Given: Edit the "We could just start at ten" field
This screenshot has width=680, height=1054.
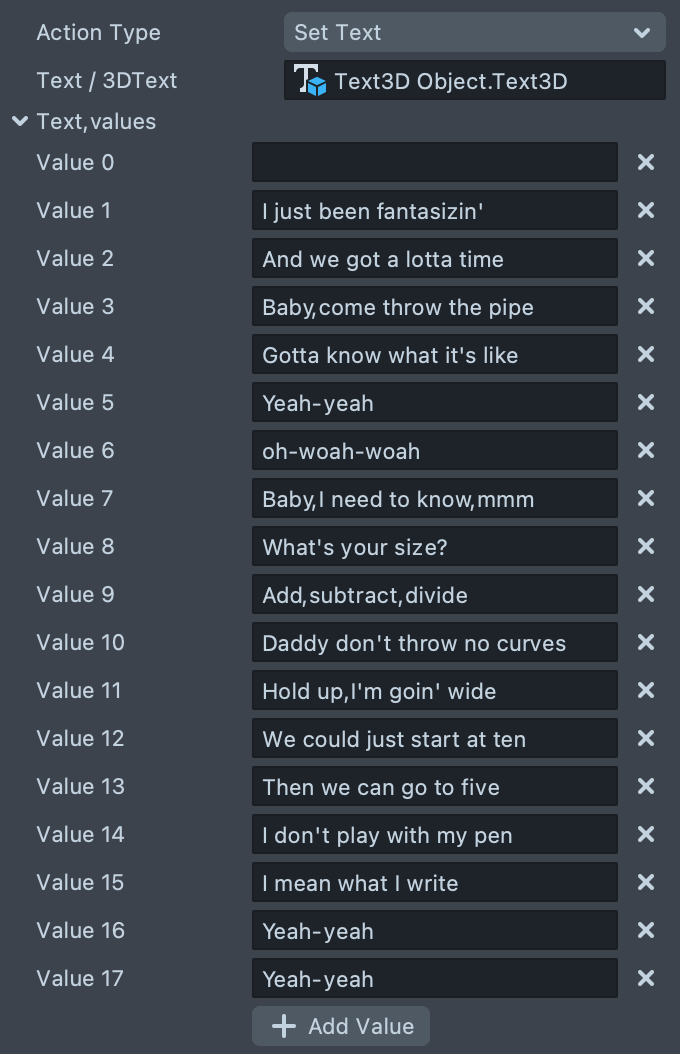Looking at the screenshot, I should (x=434, y=739).
